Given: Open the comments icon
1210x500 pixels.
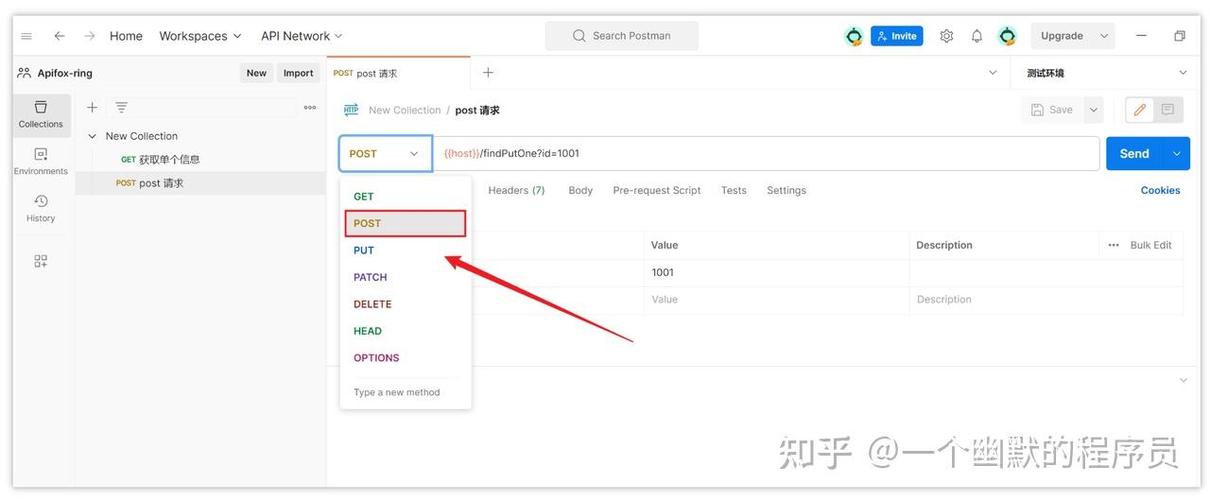Looking at the screenshot, I should (1168, 110).
